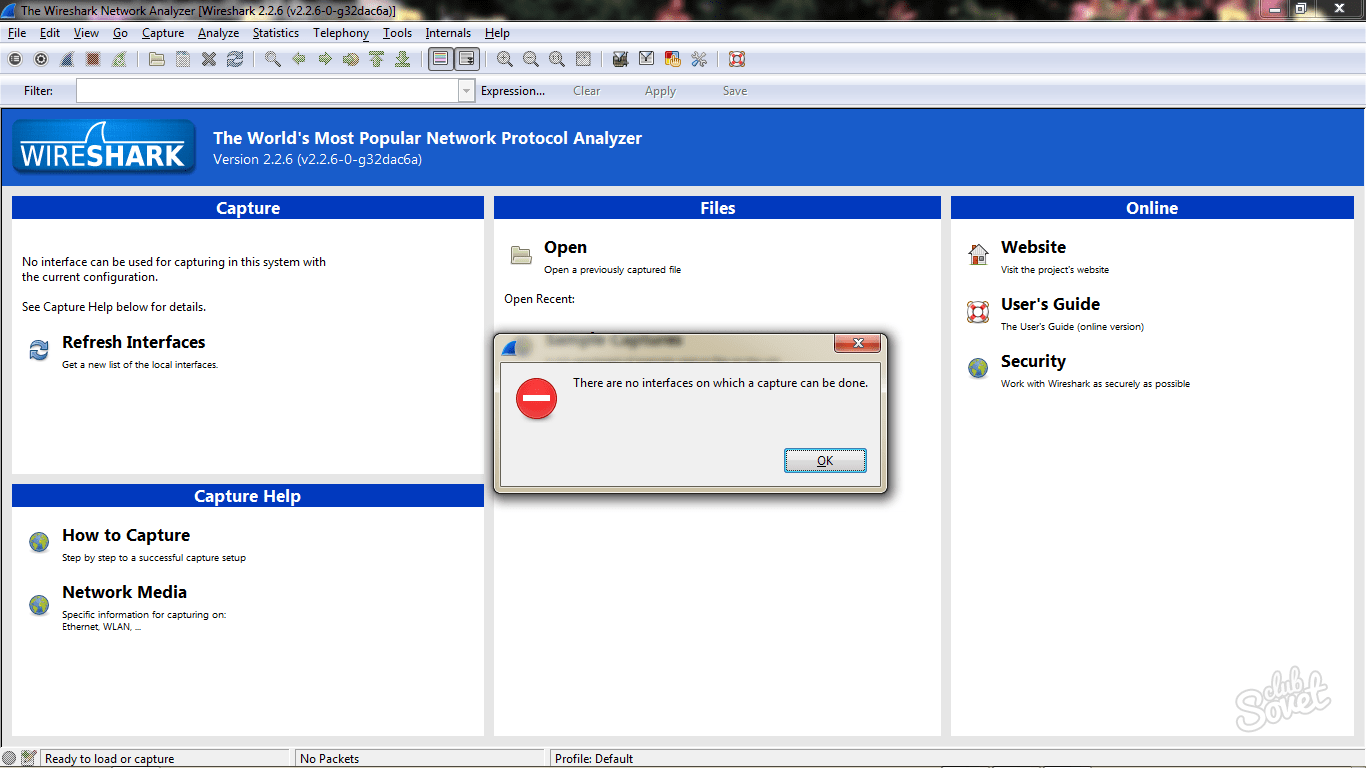Click Refresh Interfaces link
Image resolution: width=1366 pixels, height=768 pixels.
(133, 342)
